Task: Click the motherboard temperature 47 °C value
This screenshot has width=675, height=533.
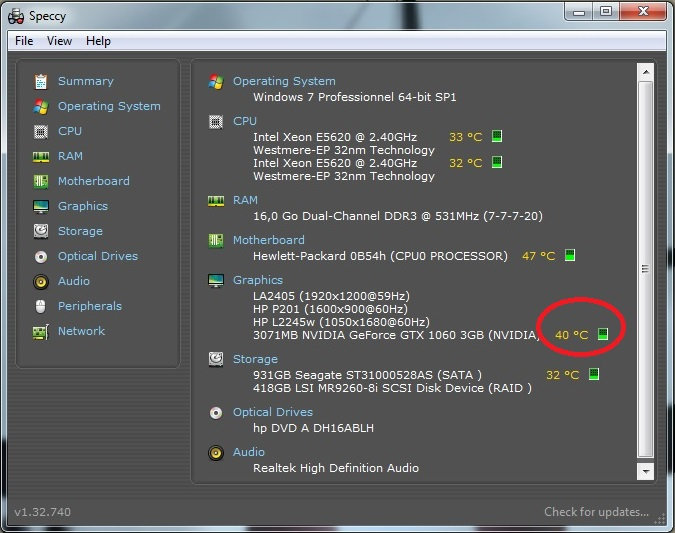Action: 539,256
